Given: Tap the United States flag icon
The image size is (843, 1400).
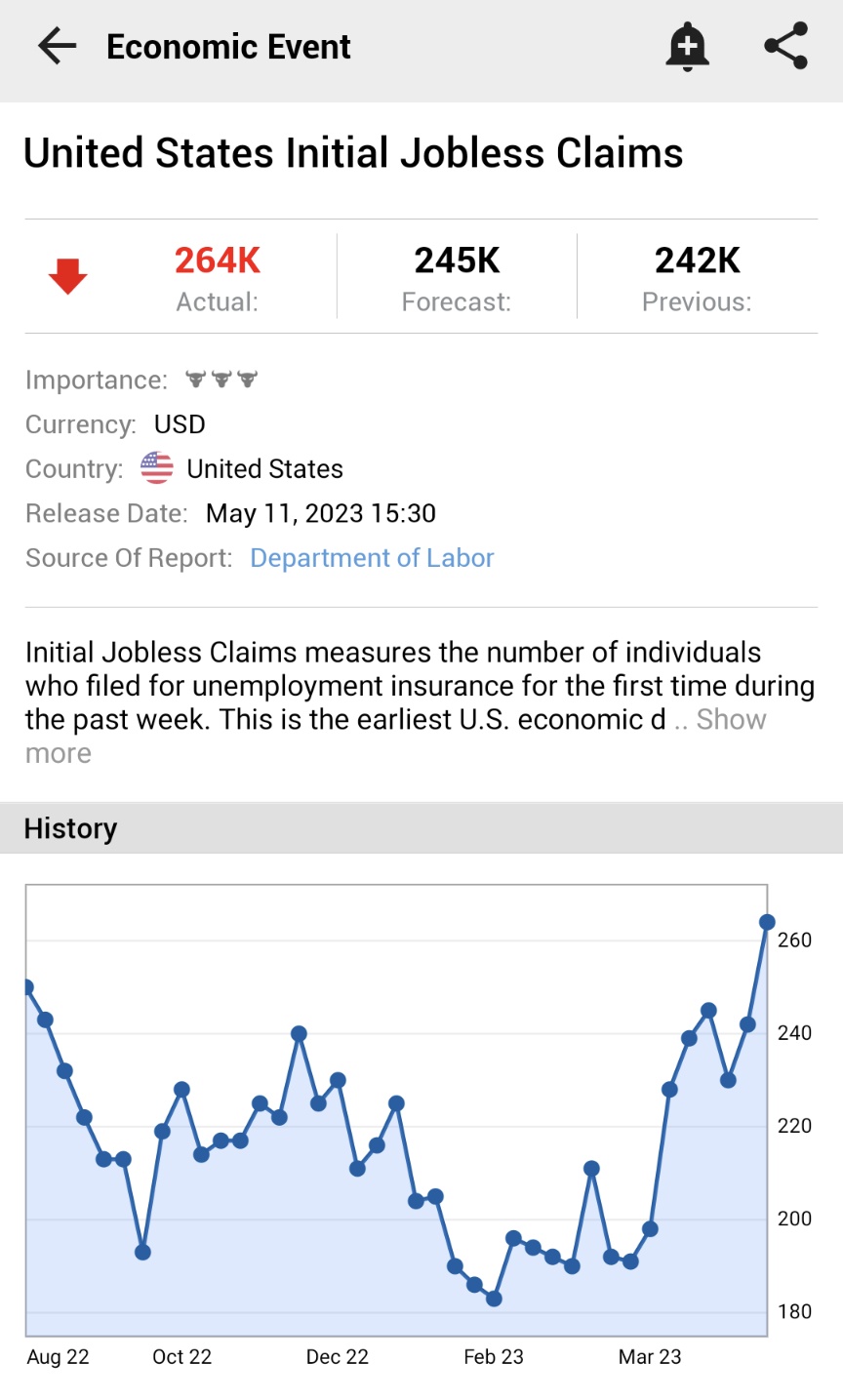Looking at the screenshot, I should click(157, 468).
